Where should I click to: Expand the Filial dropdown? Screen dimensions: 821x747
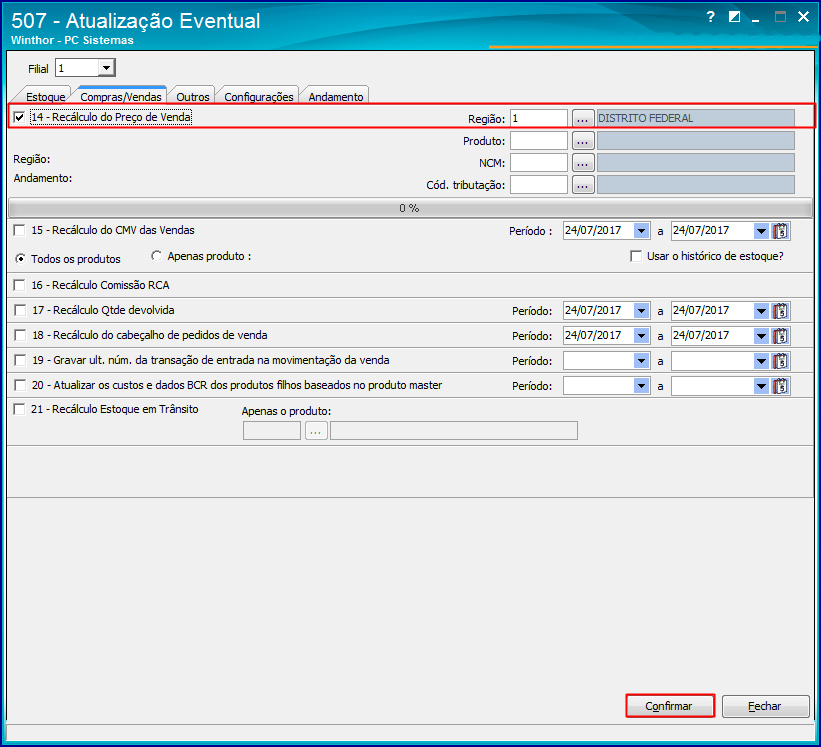[x=106, y=68]
